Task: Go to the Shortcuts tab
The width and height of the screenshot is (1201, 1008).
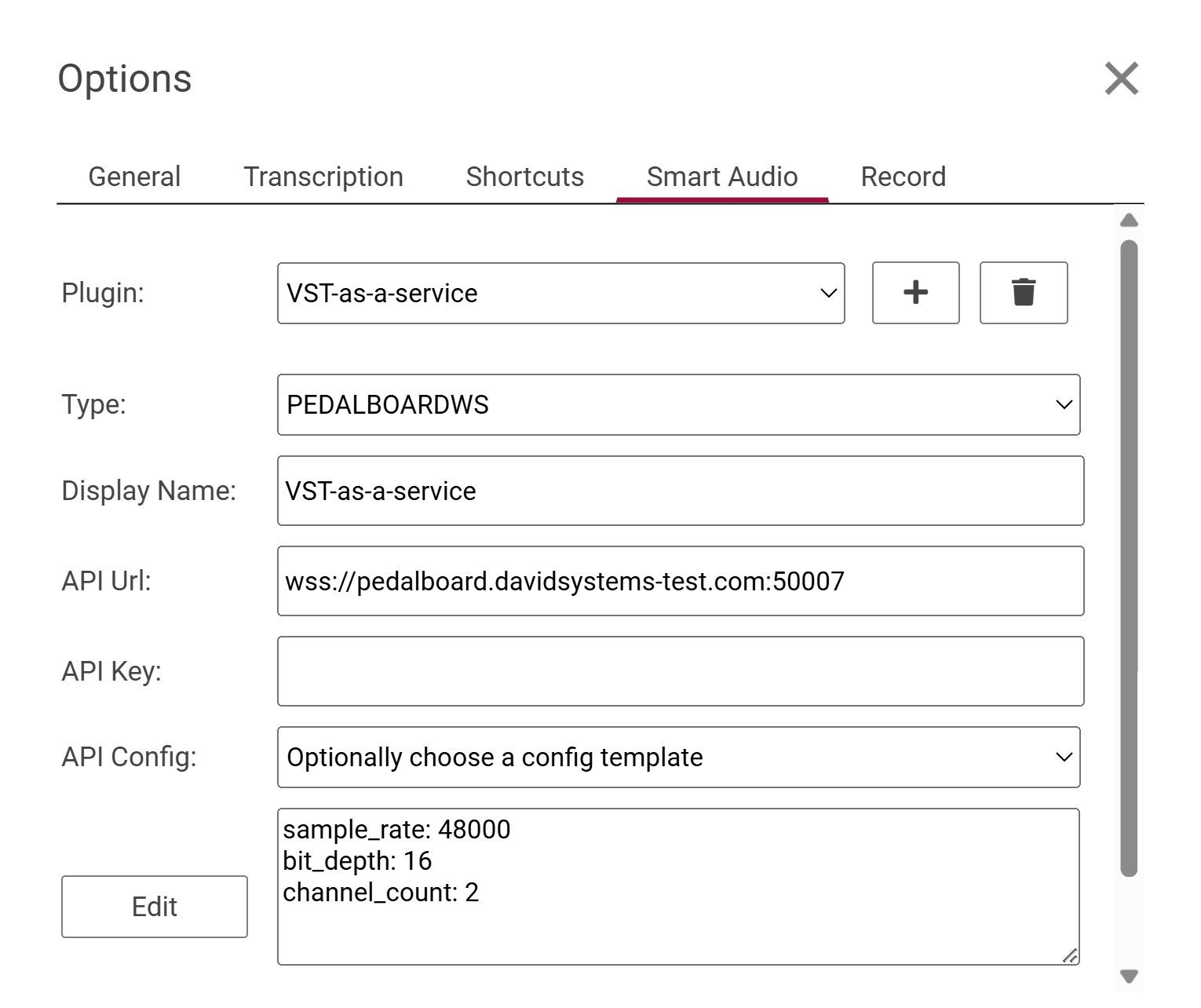Action: [x=524, y=177]
